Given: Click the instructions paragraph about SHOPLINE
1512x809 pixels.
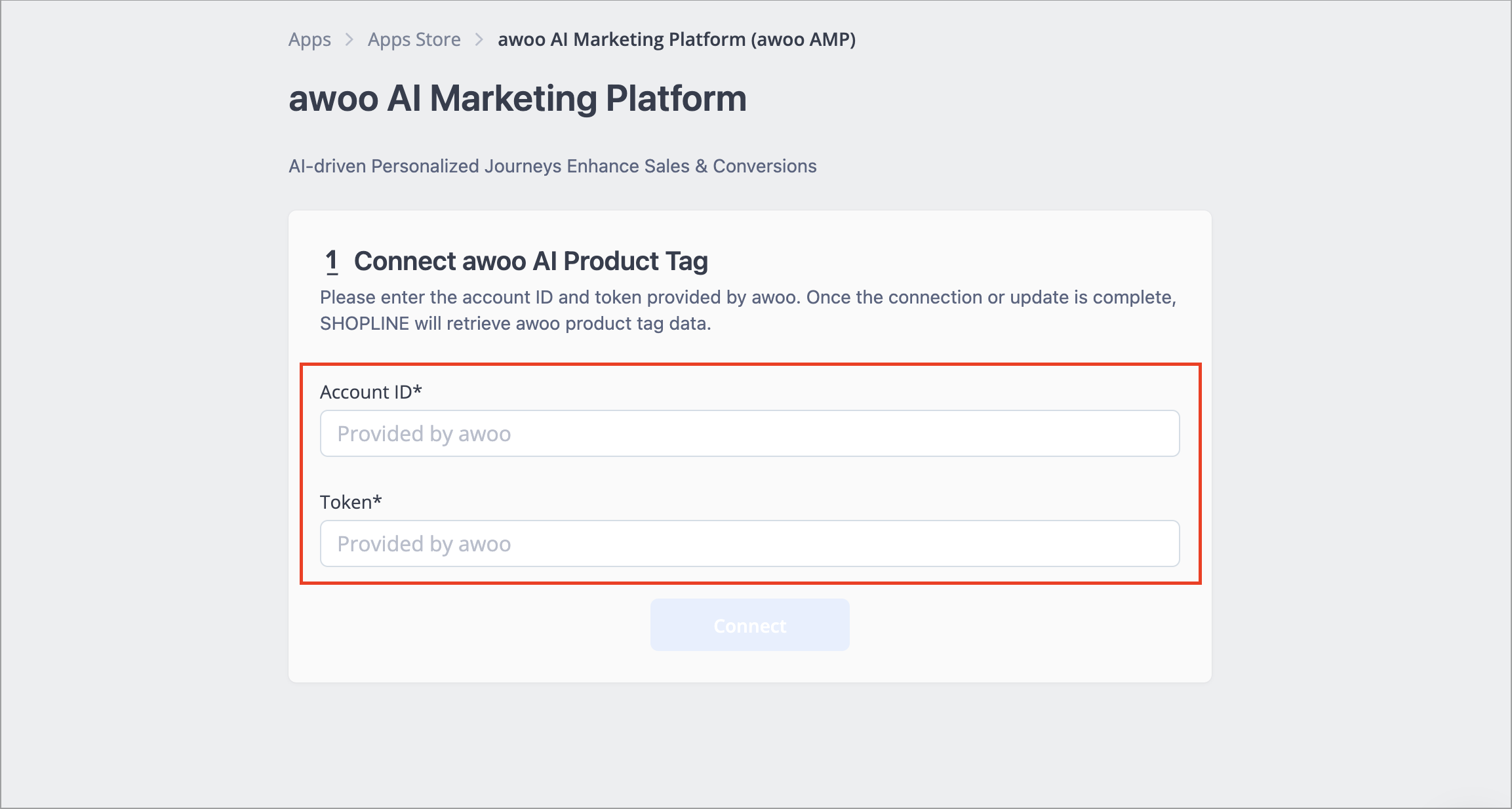Looking at the screenshot, I should point(748,310).
